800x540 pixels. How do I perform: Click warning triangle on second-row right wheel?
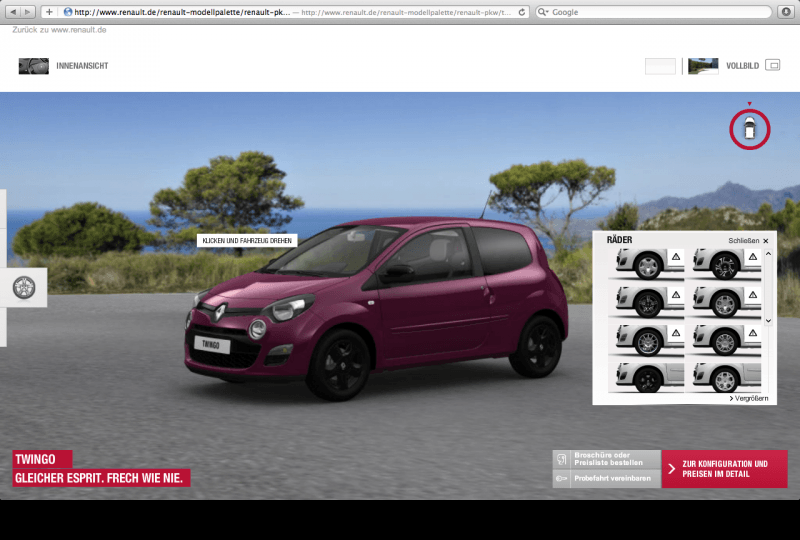pos(753,295)
